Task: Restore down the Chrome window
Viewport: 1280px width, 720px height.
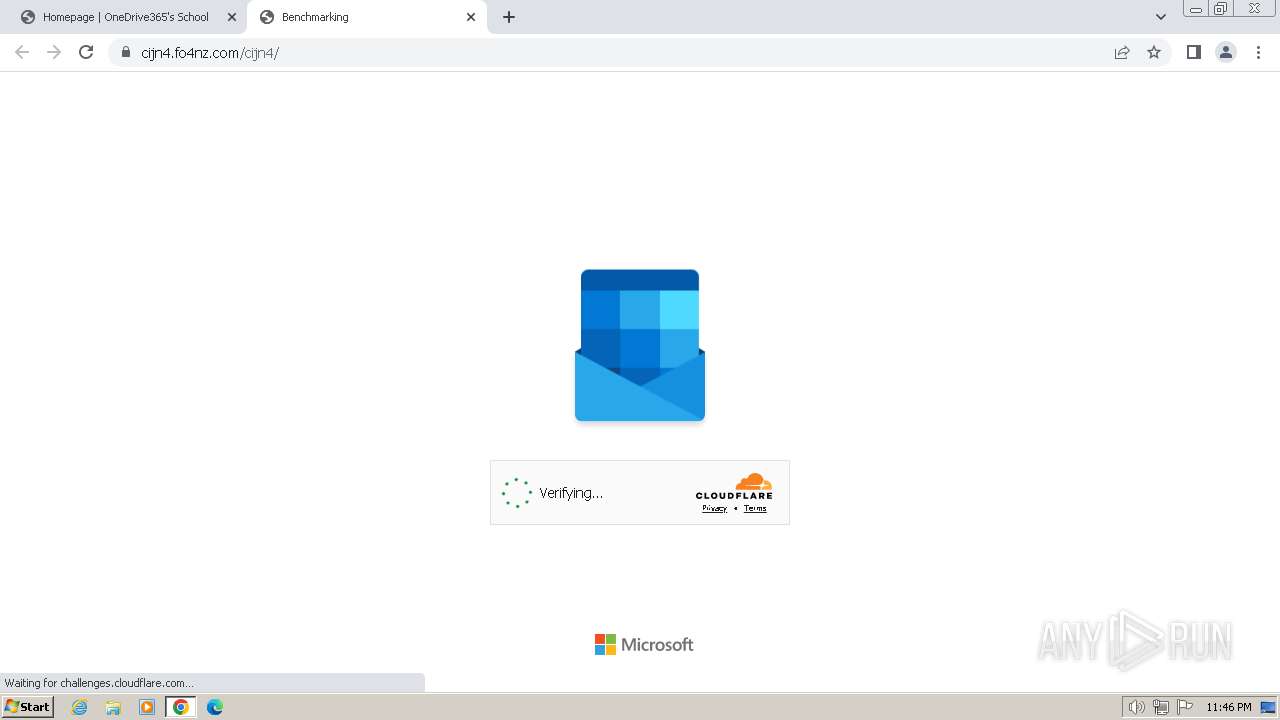Action: [x=1221, y=9]
